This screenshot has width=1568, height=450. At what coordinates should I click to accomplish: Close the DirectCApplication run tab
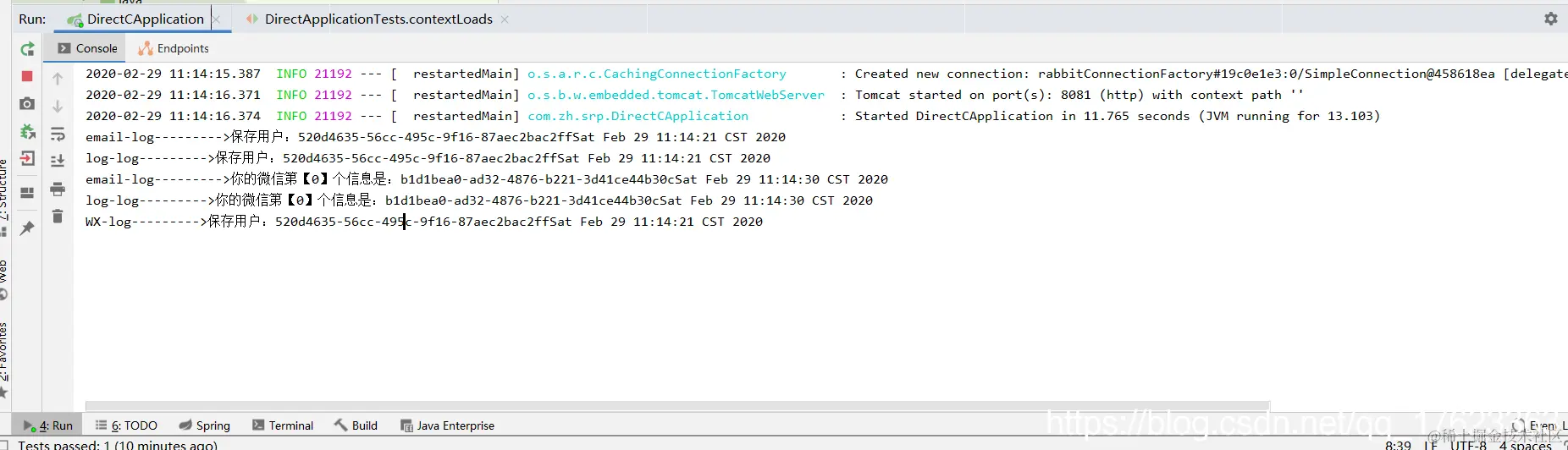coord(216,19)
